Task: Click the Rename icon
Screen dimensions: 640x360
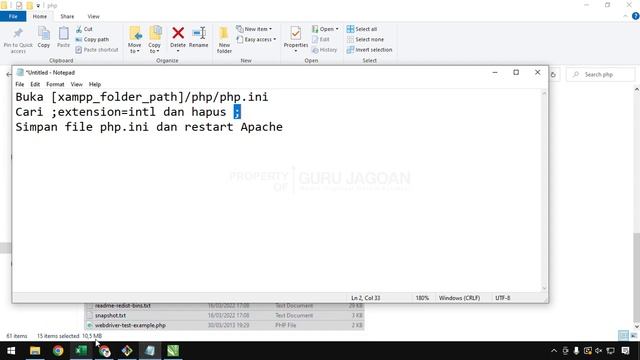Action: [x=199, y=33]
